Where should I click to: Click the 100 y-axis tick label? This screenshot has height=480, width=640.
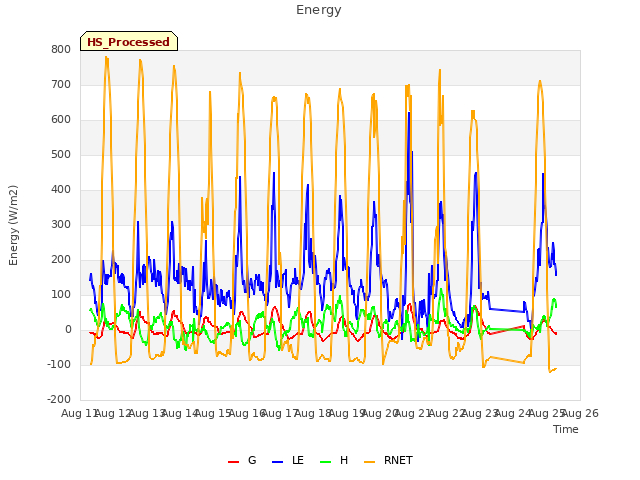coord(61,295)
